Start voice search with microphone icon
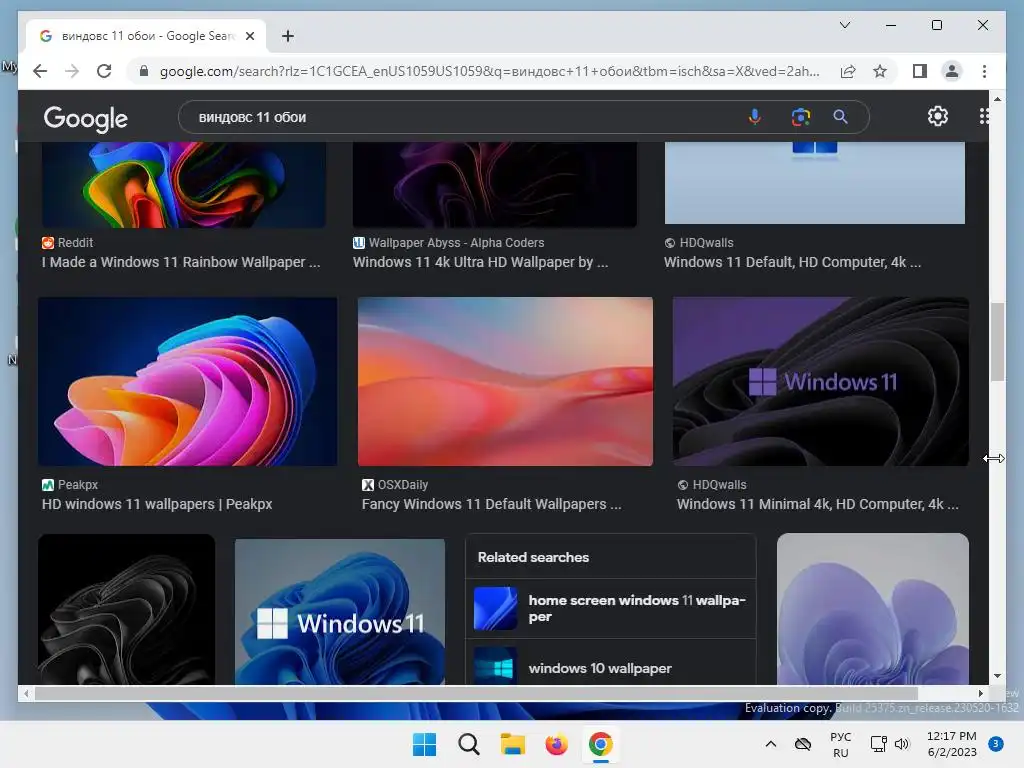This screenshot has height=768, width=1024. (754, 117)
